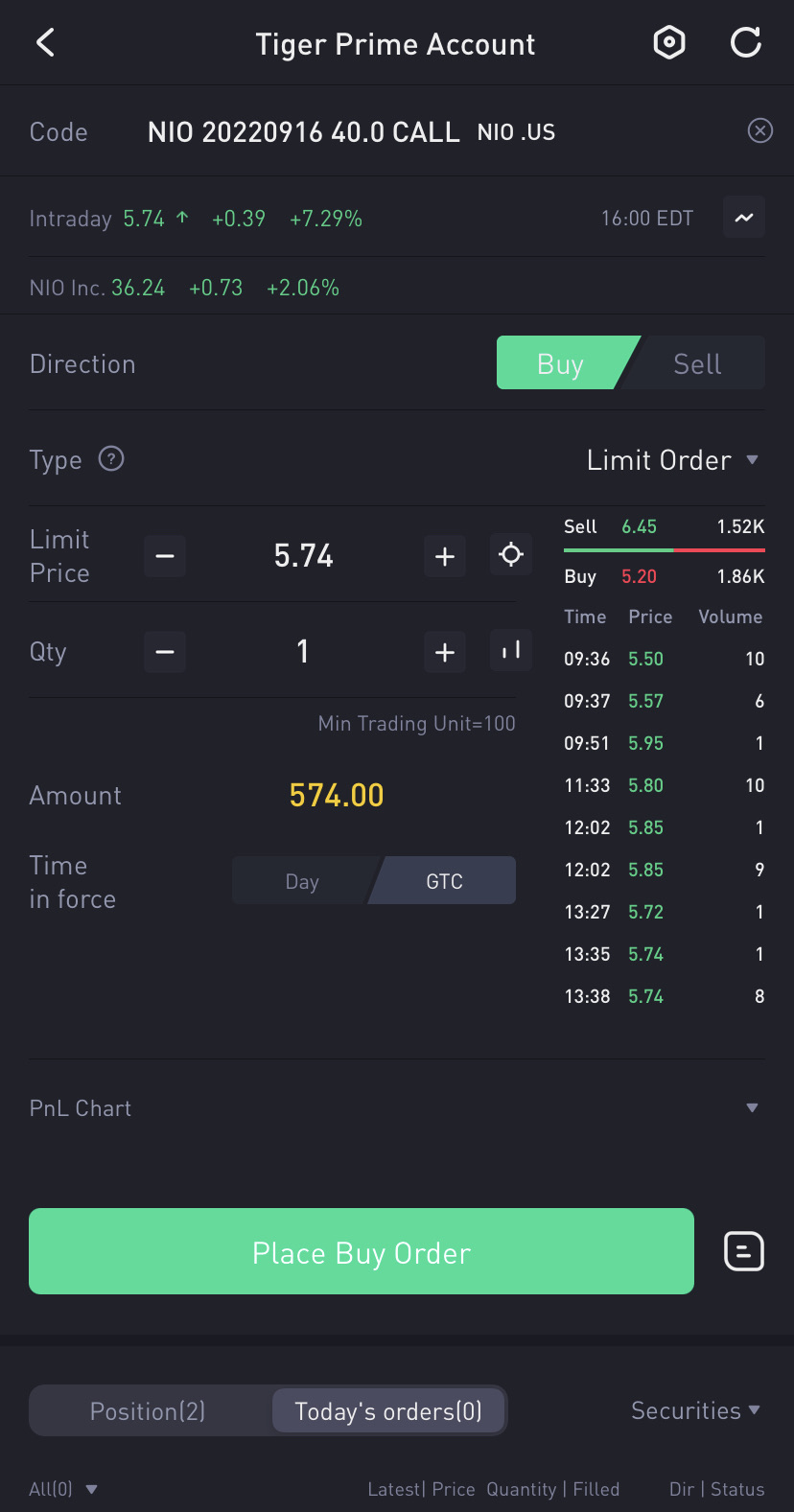Image resolution: width=794 pixels, height=1512 pixels.
Task: Switch to the Position(2) tab
Action: (x=148, y=1411)
